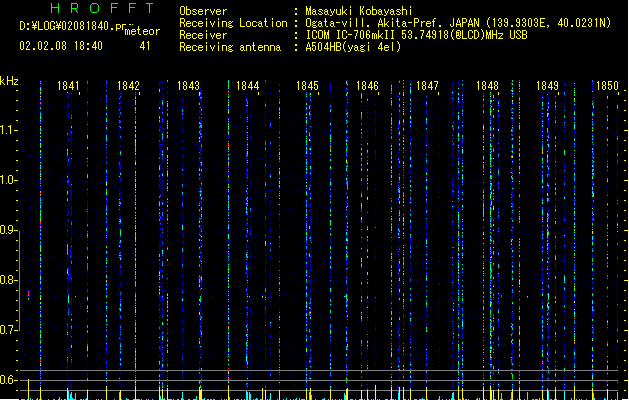The width and height of the screenshot is (629, 400).
Task: Click the 1841 time marker
Action: [68, 86]
